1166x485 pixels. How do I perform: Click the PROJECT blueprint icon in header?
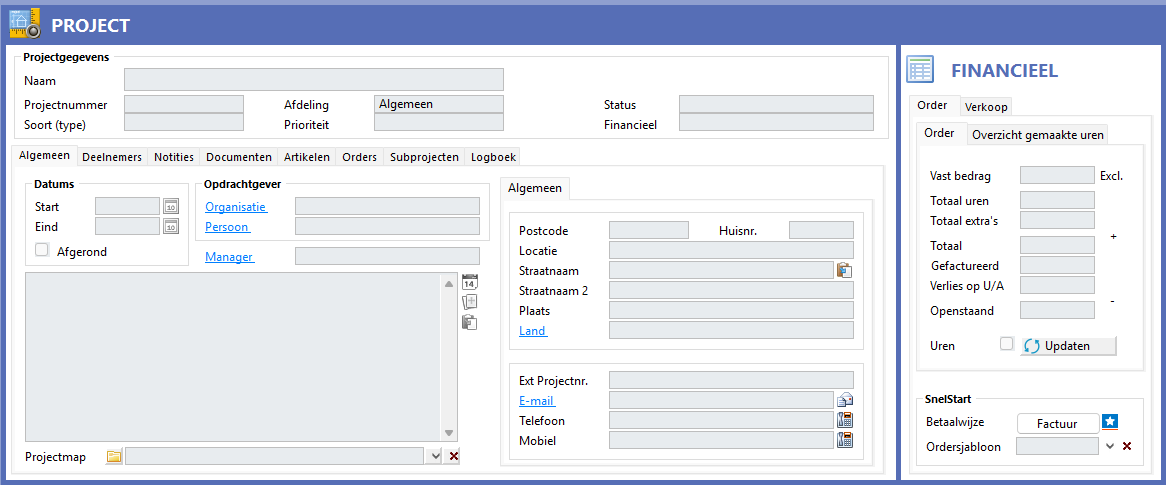(x=25, y=23)
